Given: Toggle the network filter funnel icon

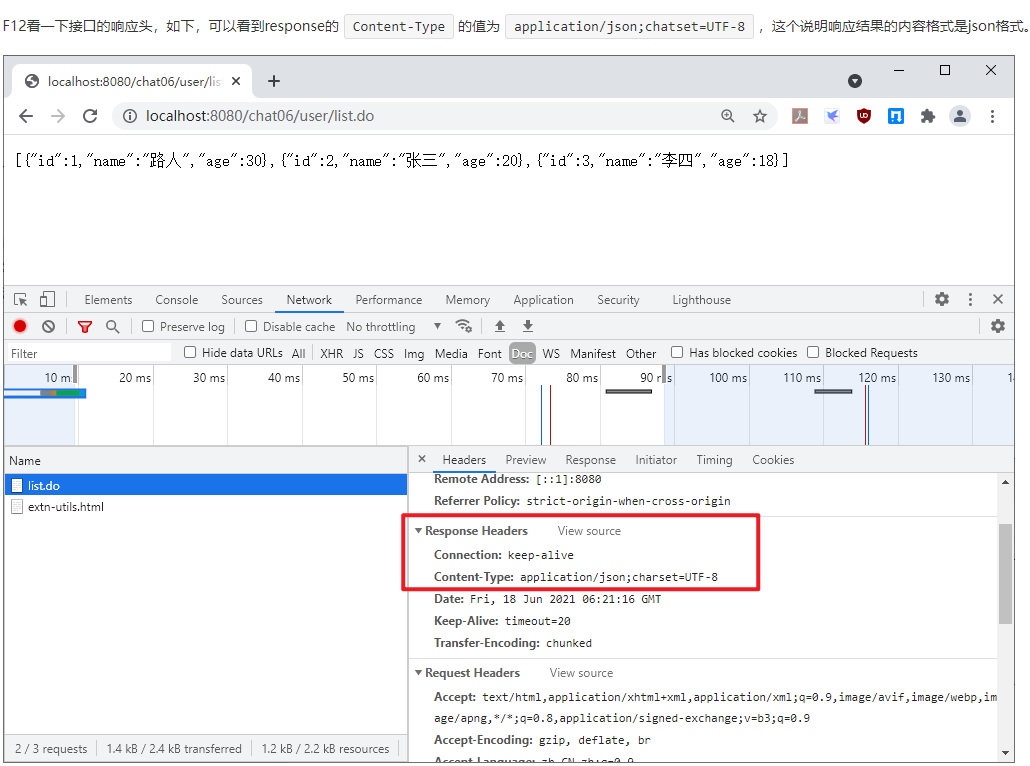Looking at the screenshot, I should tap(85, 326).
